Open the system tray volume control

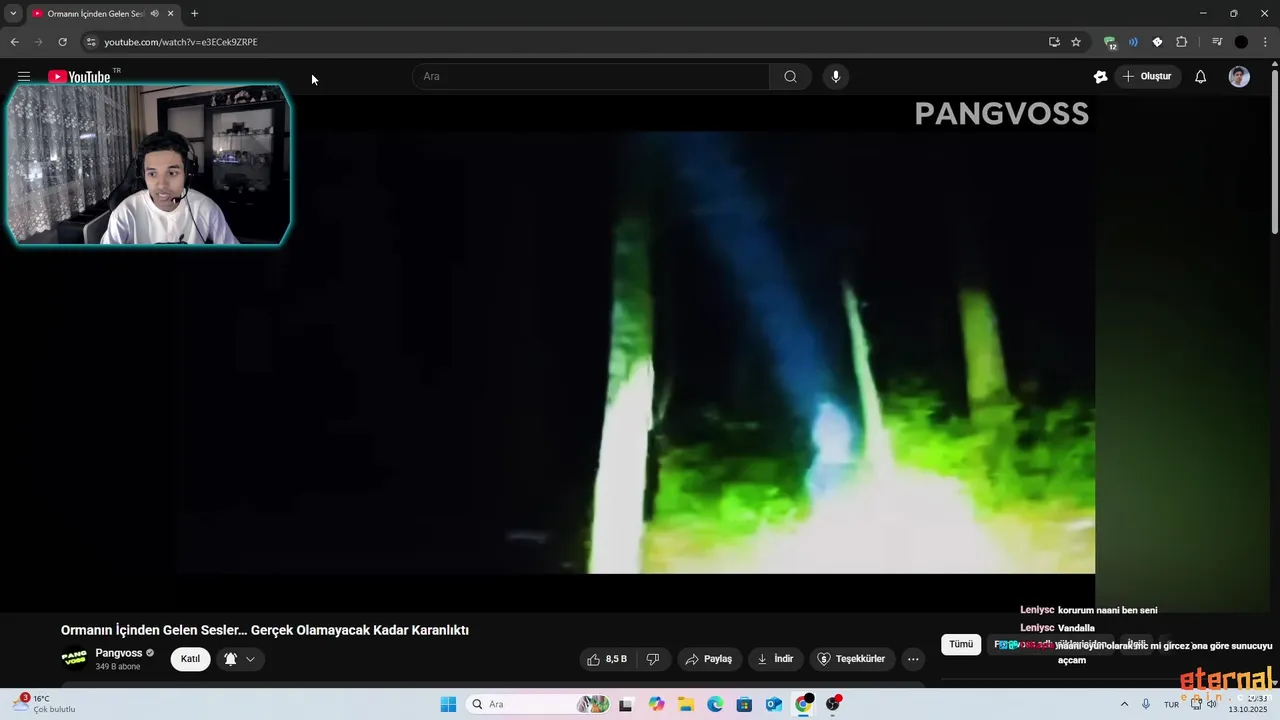click(1212, 704)
